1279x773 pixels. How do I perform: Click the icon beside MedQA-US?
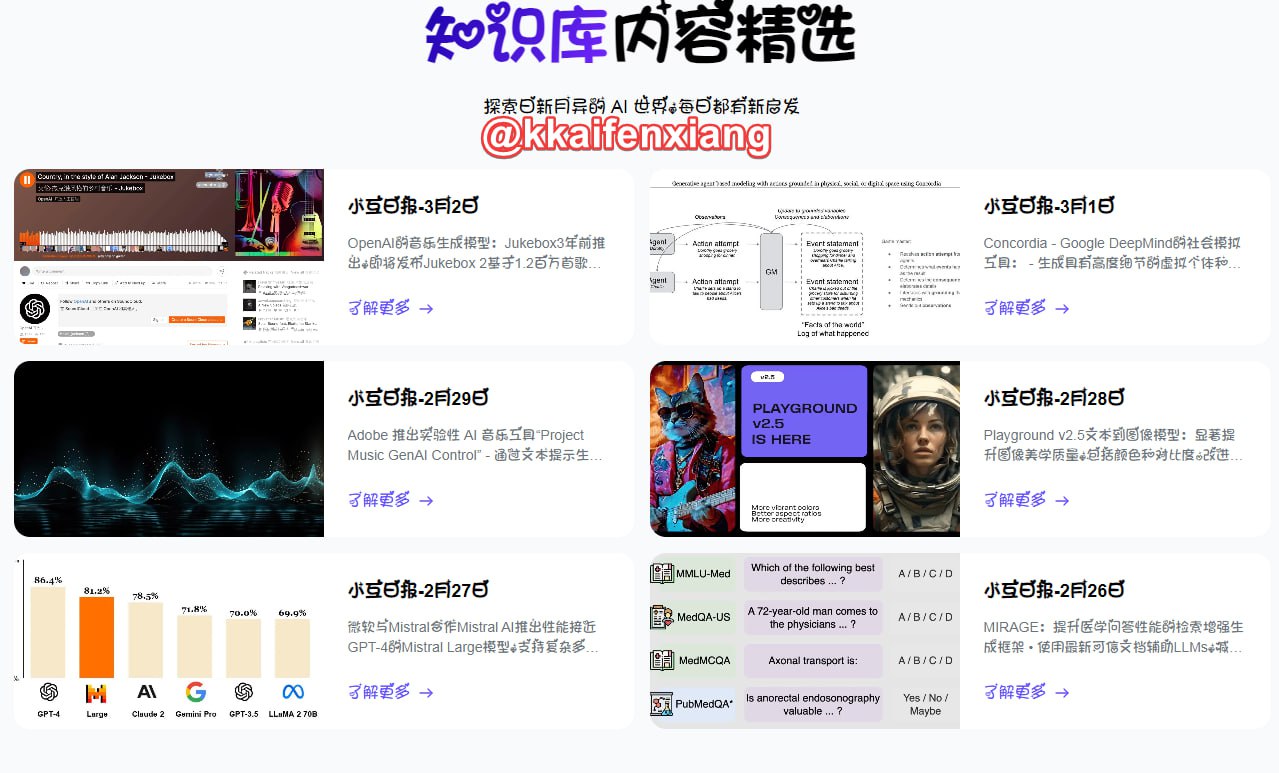662,617
